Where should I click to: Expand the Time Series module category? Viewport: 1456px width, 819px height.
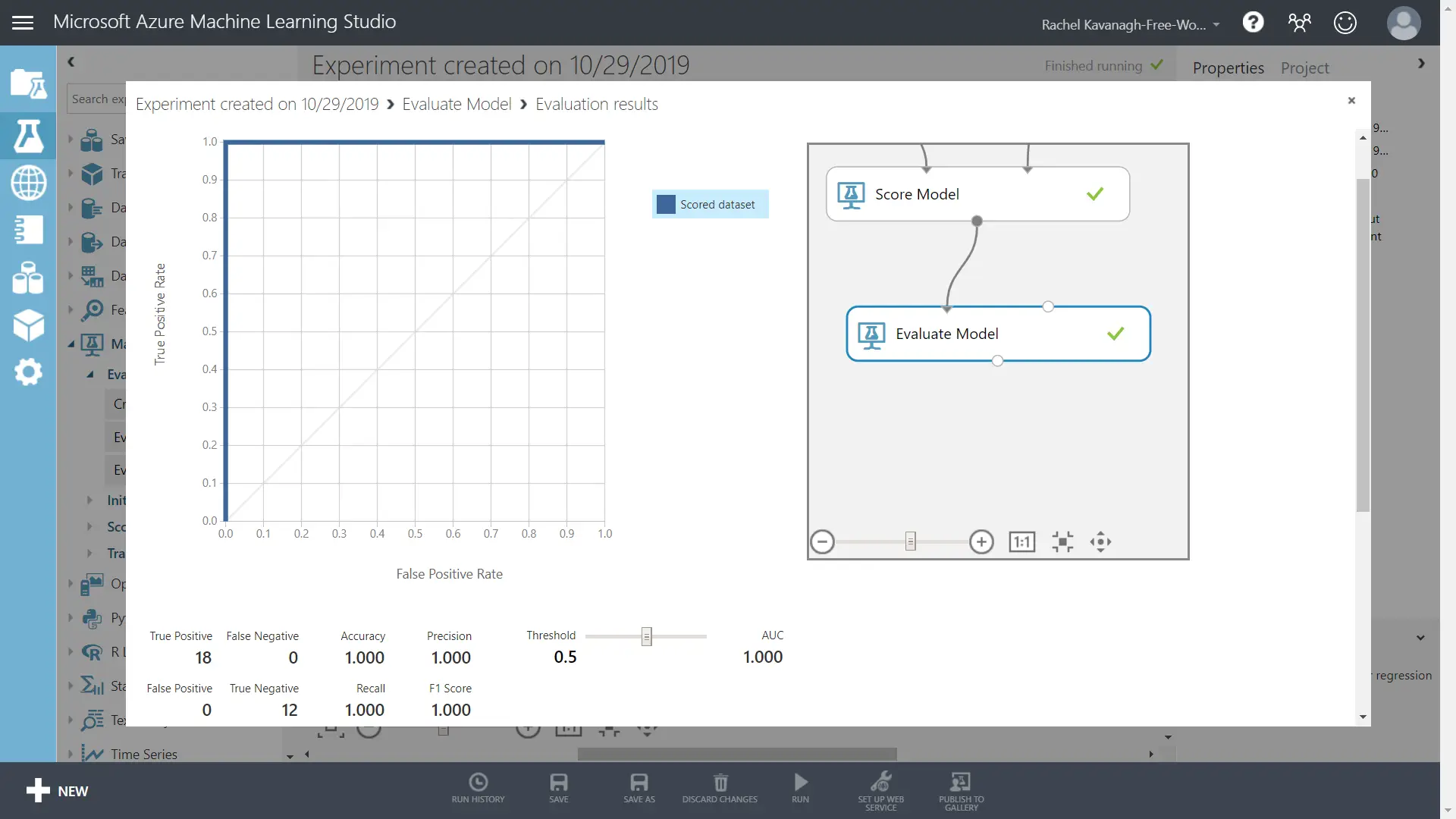pos(70,754)
